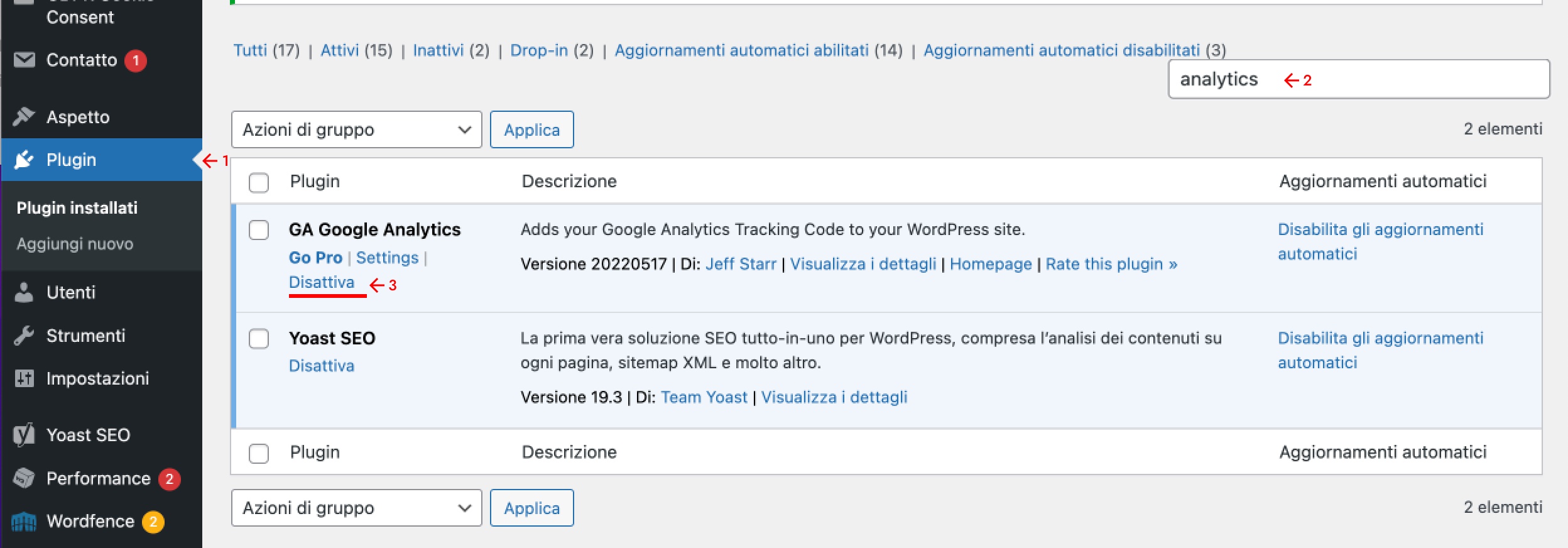Click the Contatto envelope icon

tap(24, 60)
